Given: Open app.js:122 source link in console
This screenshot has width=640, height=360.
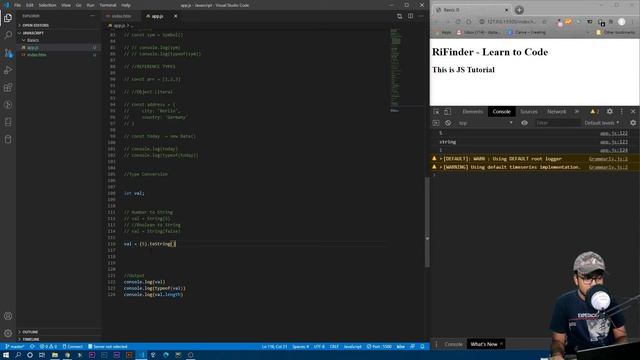Looking at the screenshot, I should (x=613, y=133).
